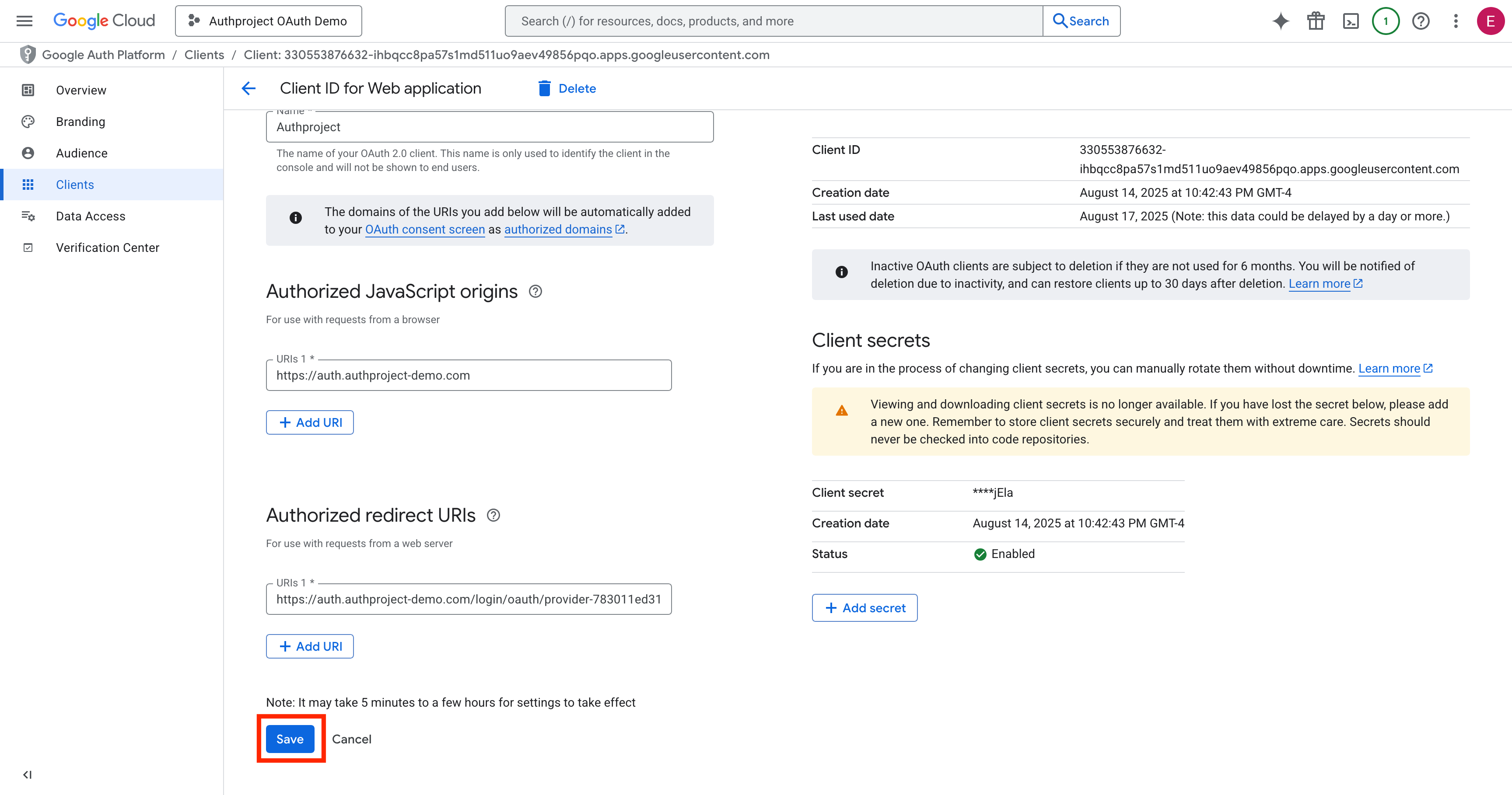Click the Branding palette icon
The height and width of the screenshot is (795, 1512).
click(x=28, y=122)
